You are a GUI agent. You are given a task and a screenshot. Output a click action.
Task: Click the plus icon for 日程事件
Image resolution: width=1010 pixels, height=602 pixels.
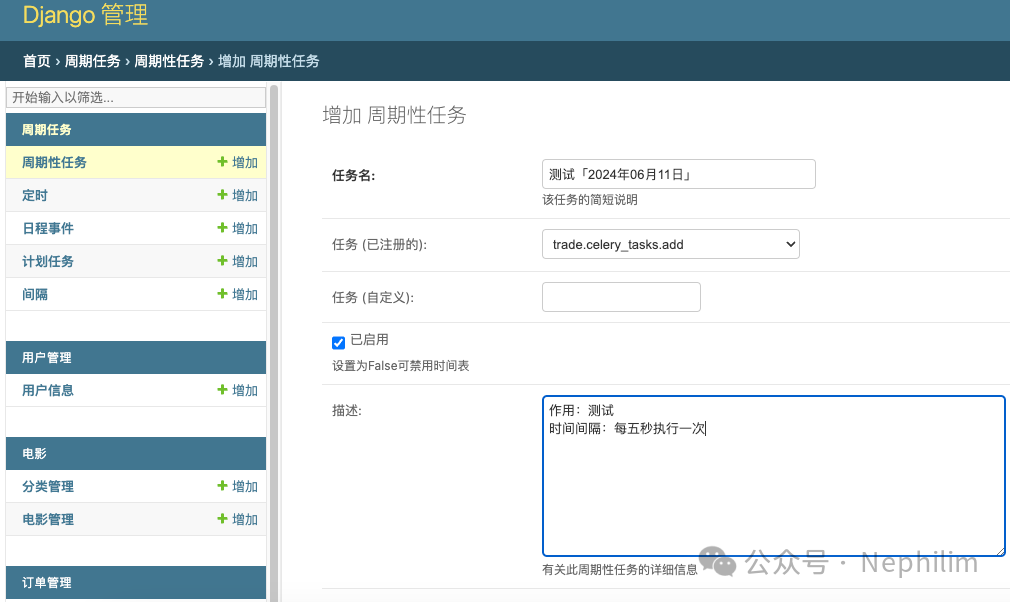tap(223, 228)
